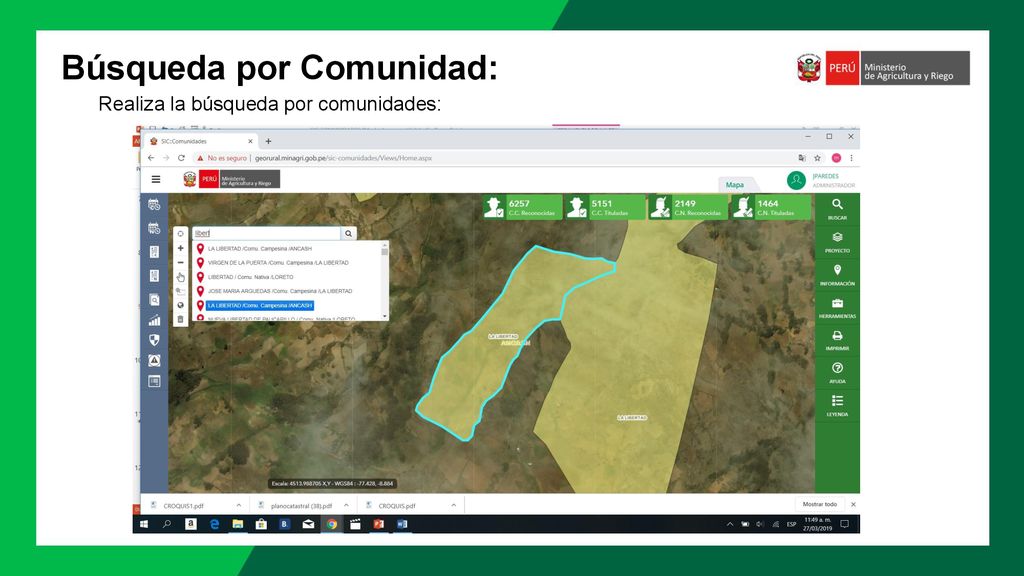The image size is (1024, 576).
Task: Choose VIRGEN DE LA PUERTA result
Action: click(278, 263)
